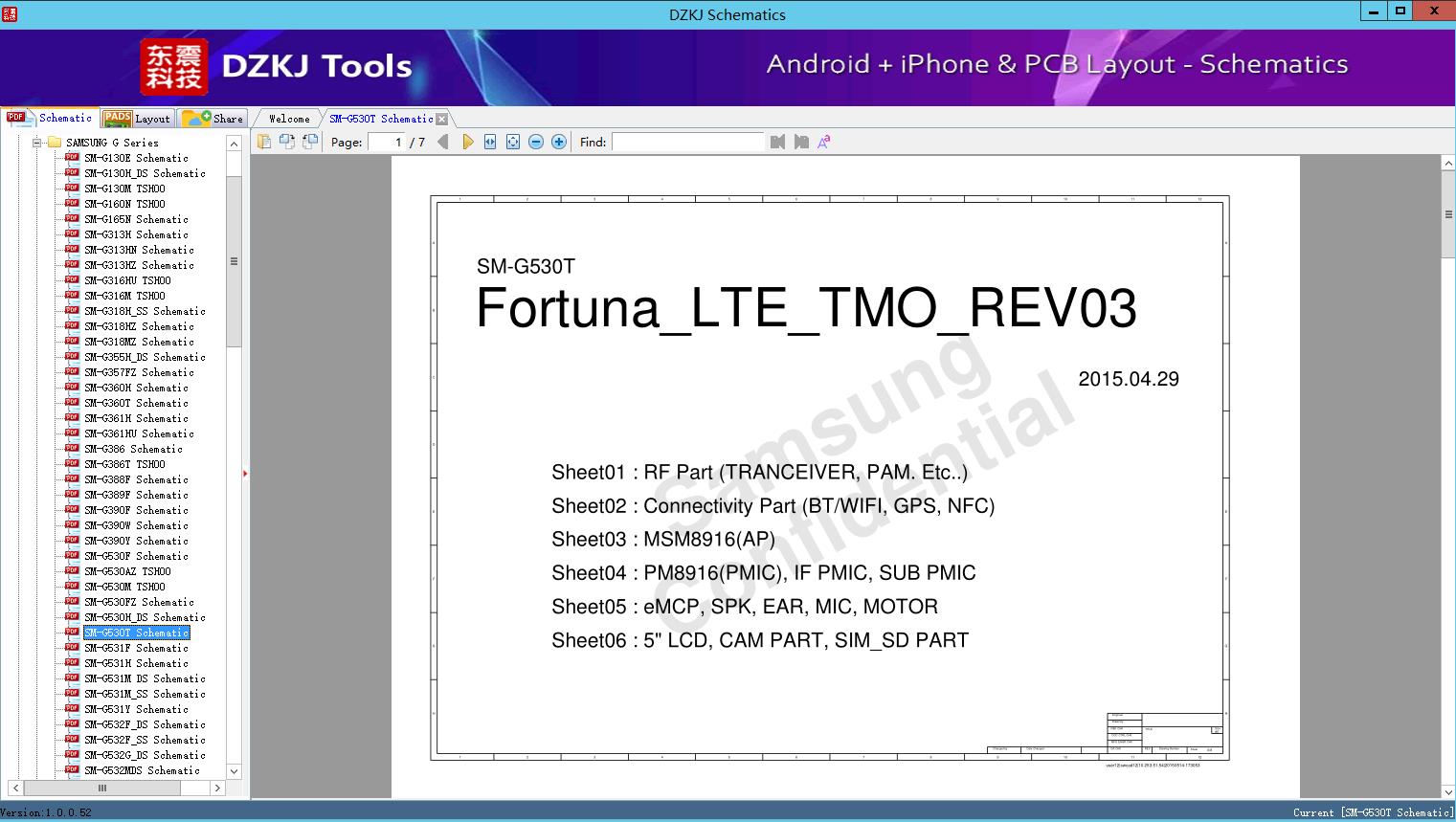Click PDF icon beside SM-G530M TSHOO
This screenshot has height=822, width=1456.
[72, 587]
